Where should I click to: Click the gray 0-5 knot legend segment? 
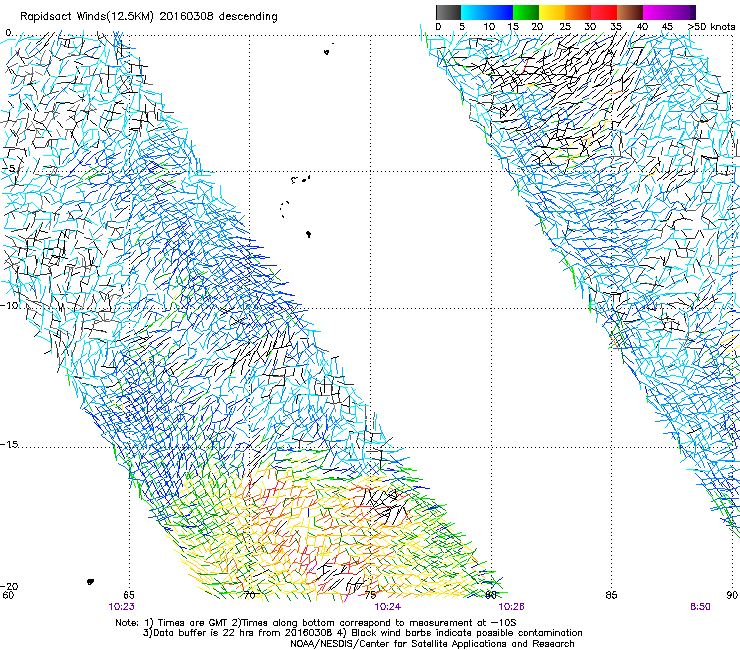coord(448,12)
